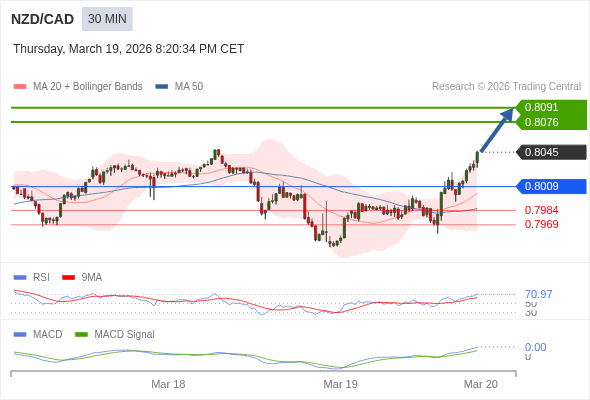Viewport: 590px width, 400px height.
Task: Click the red 9MA legend swatch
Action: click(68, 278)
